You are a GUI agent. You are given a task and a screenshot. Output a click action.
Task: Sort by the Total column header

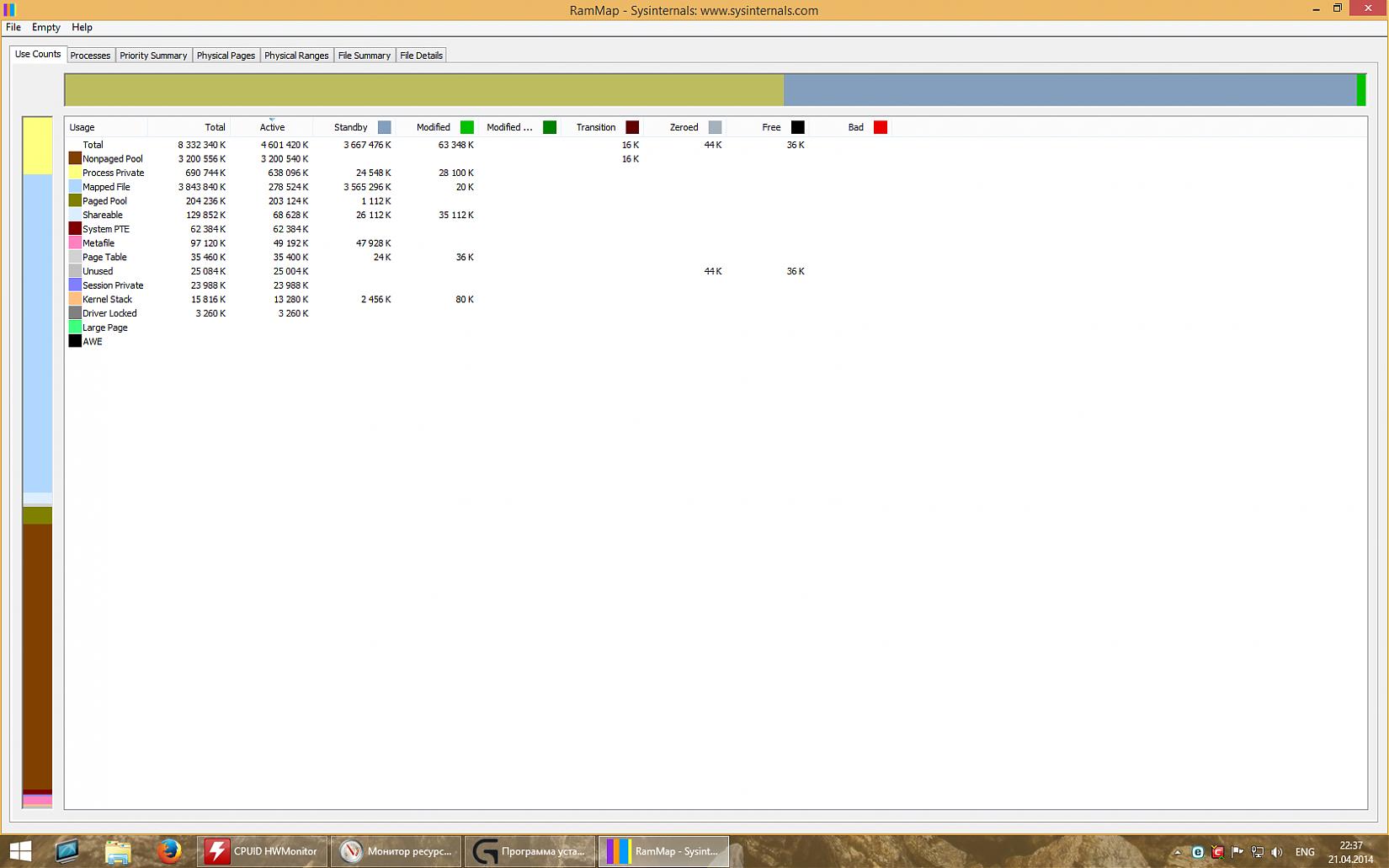point(189,127)
